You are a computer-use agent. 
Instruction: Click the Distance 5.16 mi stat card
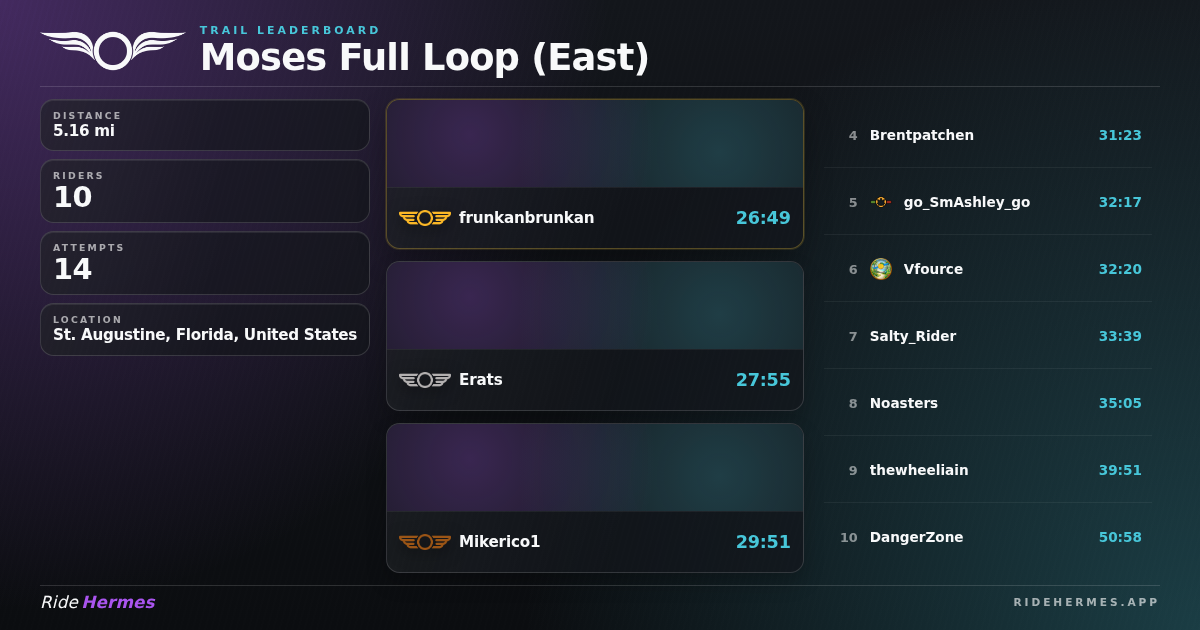coord(205,125)
